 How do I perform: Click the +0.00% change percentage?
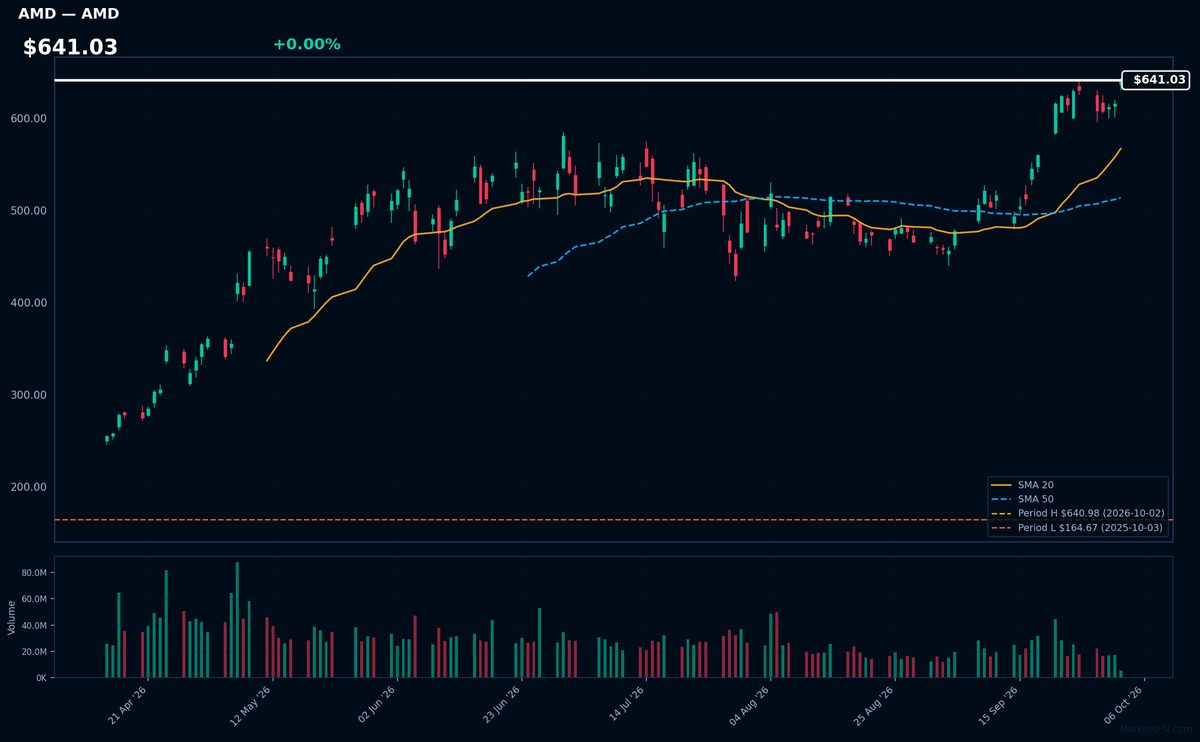click(x=306, y=44)
